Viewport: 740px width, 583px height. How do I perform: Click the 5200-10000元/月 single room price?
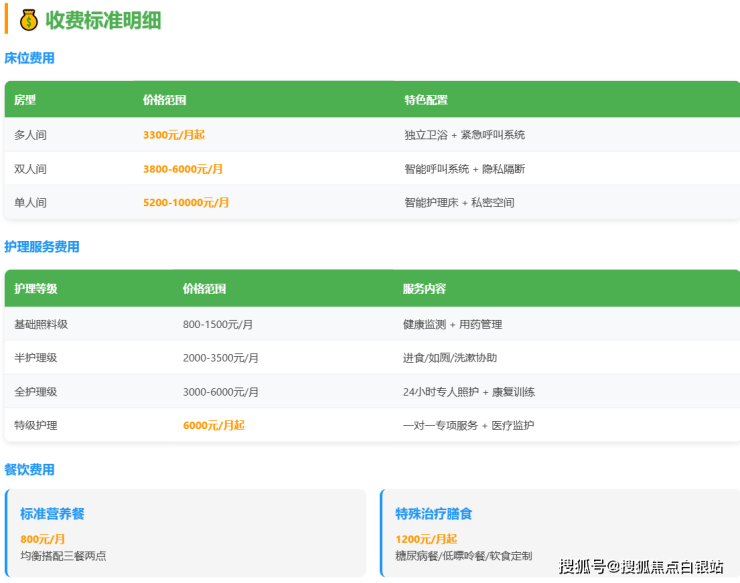click(x=186, y=202)
